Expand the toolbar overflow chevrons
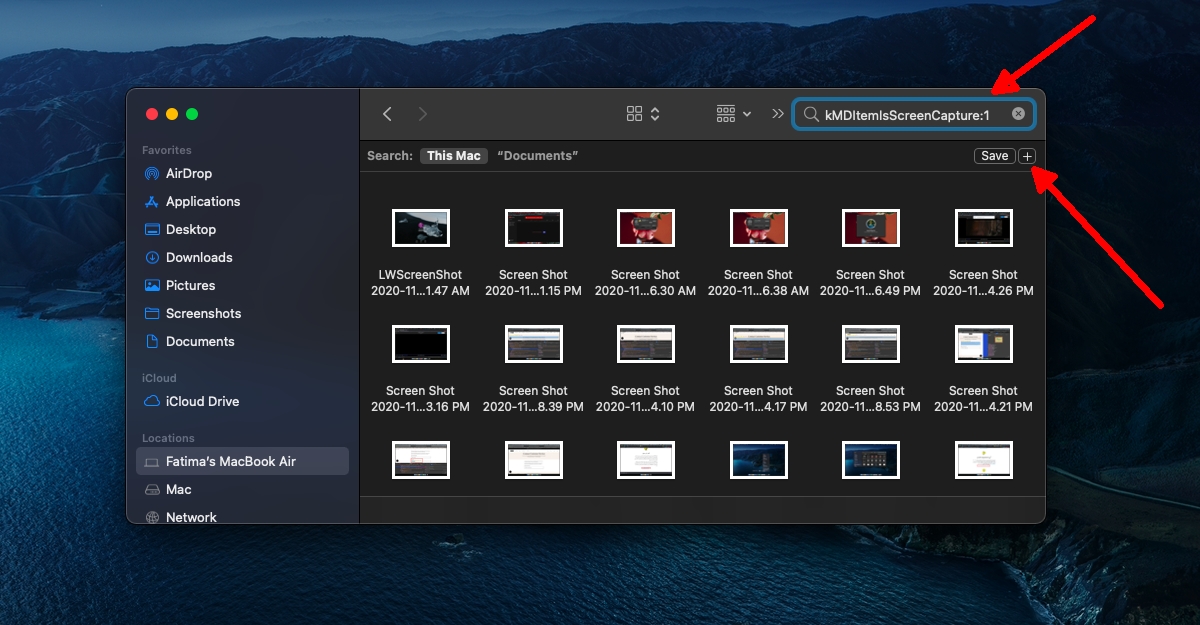Viewport: 1200px width, 625px height. click(x=778, y=114)
